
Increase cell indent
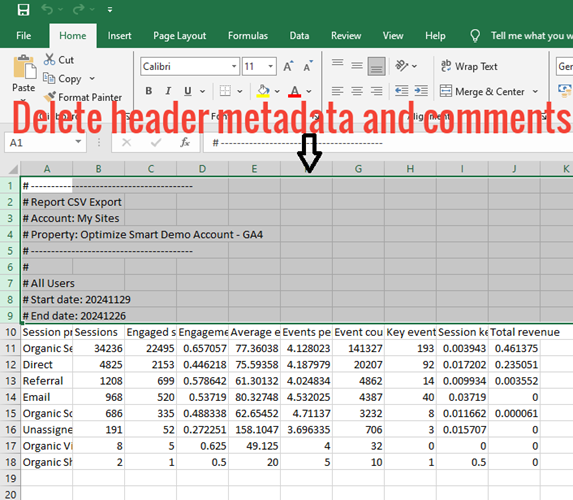point(421,91)
